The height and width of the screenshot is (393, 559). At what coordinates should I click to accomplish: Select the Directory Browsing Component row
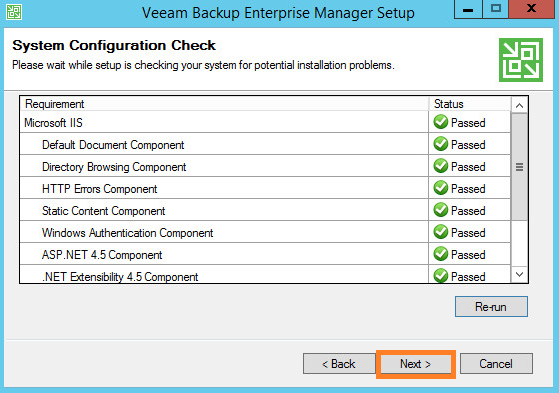tap(265, 166)
